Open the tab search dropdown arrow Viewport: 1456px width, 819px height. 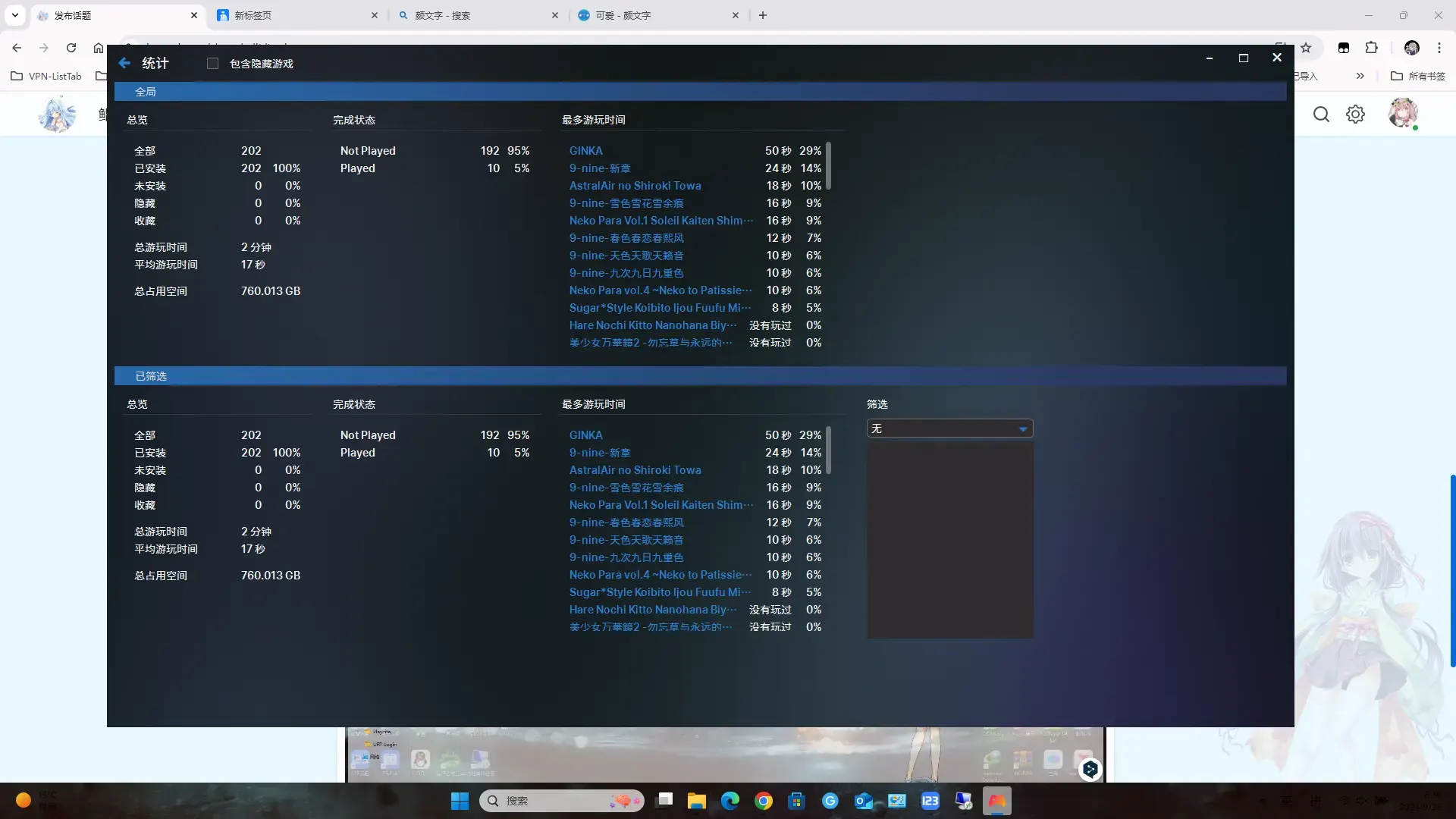pos(15,15)
